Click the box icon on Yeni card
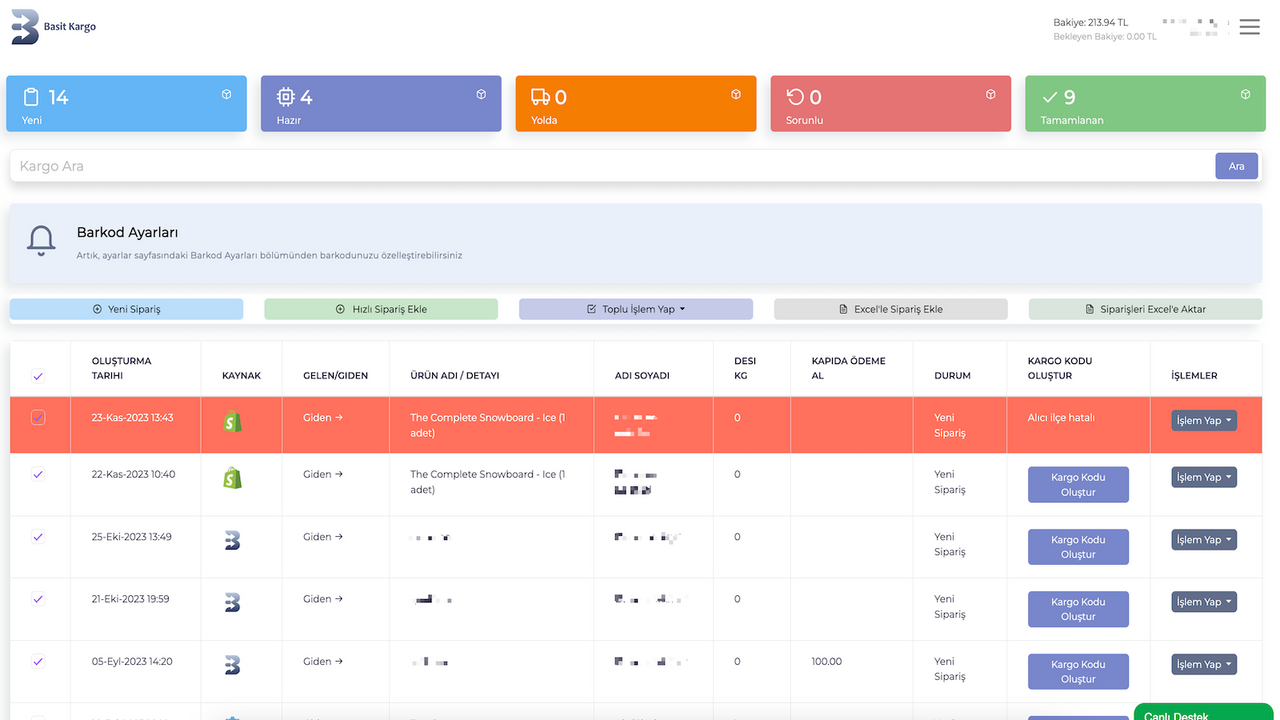The height and width of the screenshot is (720, 1280). pyautogui.click(x=227, y=94)
